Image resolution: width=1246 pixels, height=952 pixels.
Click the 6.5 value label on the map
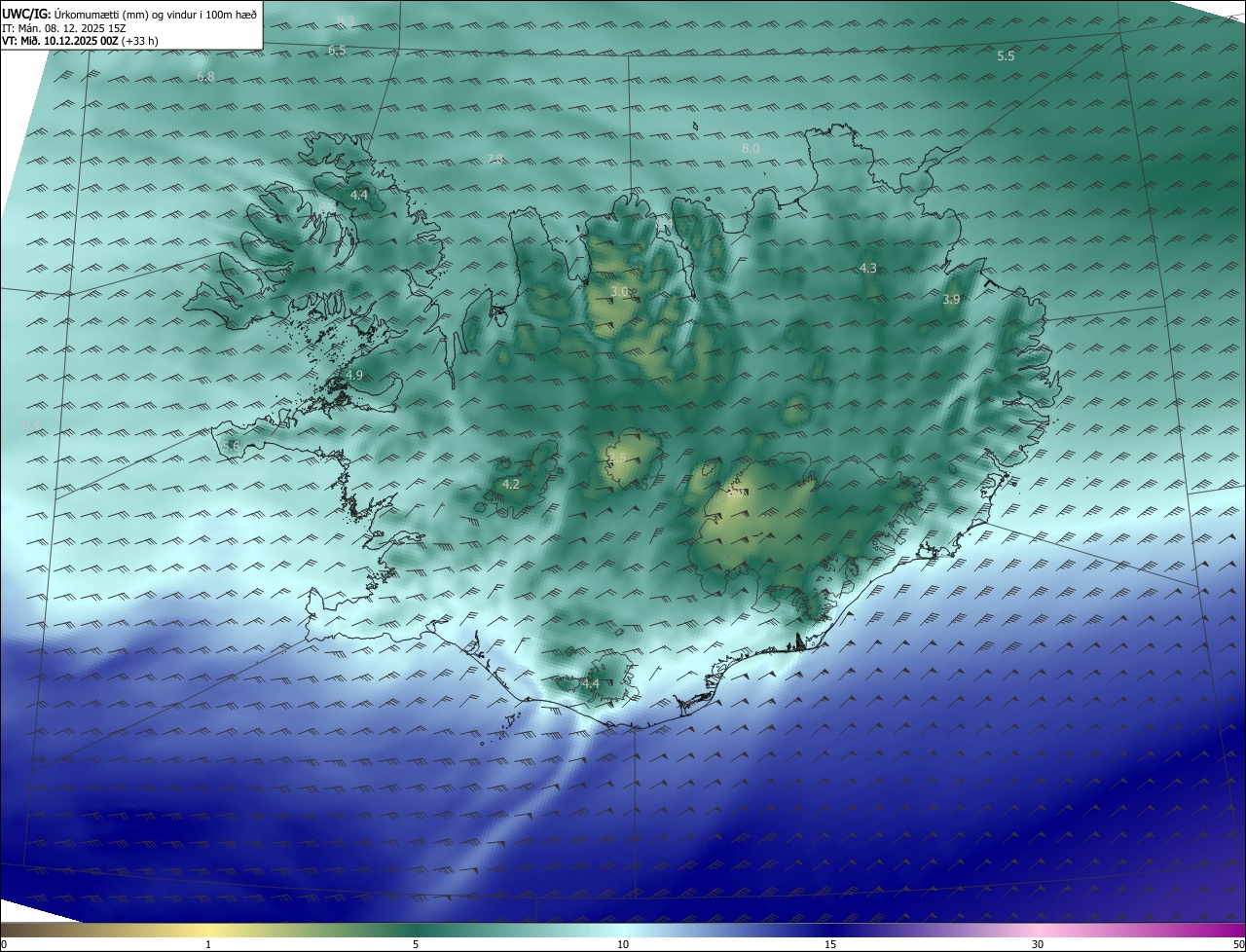point(337,50)
